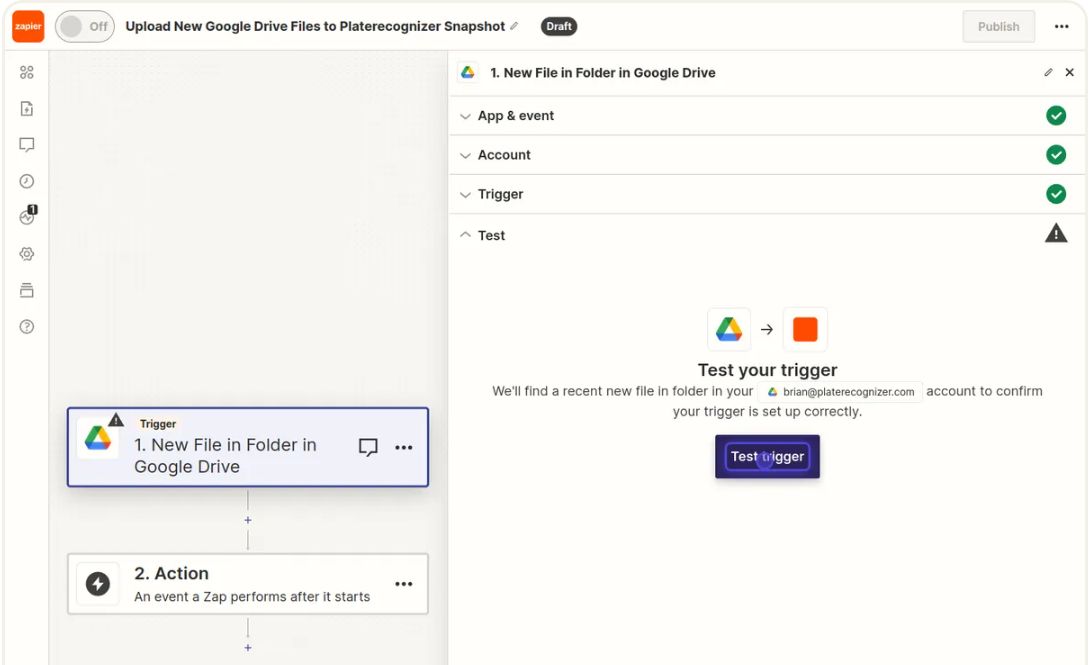Click the Zapier logo
The height and width of the screenshot is (665, 1089).
28,27
